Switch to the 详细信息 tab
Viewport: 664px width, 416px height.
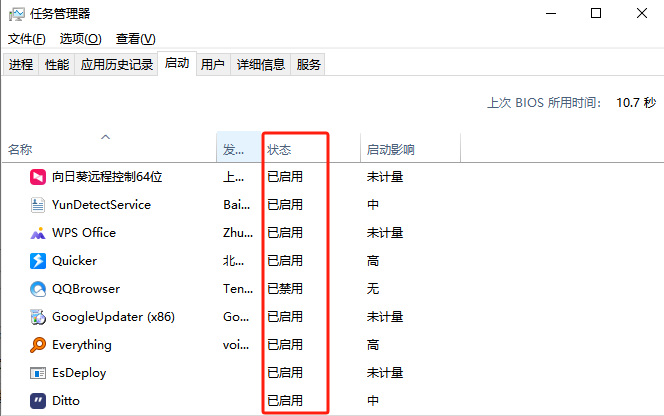tap(260, 65)
